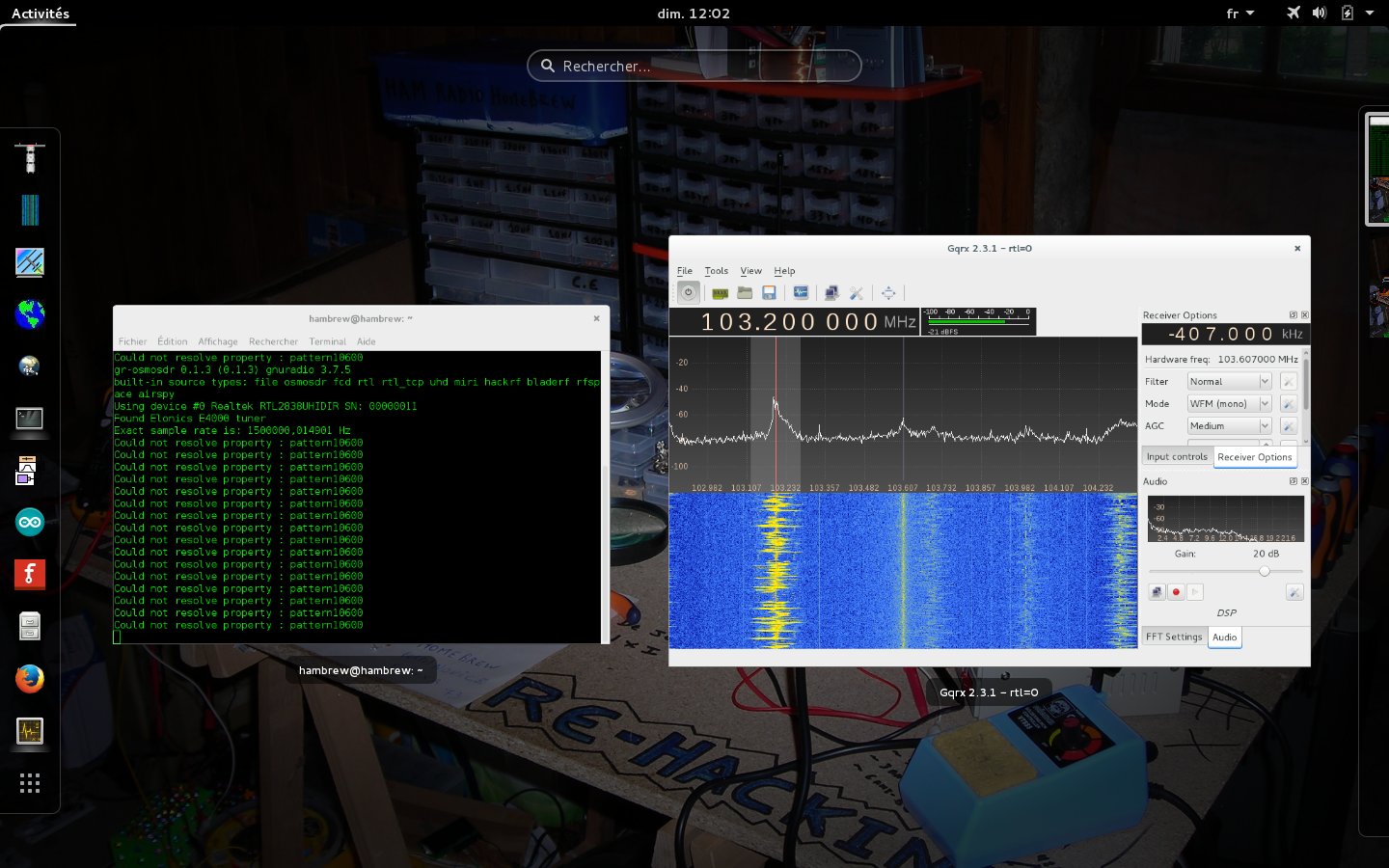Adjust the Gain slider in the Audio panel
This screenshot has height=868, width=1389.
pos(1265,571)
